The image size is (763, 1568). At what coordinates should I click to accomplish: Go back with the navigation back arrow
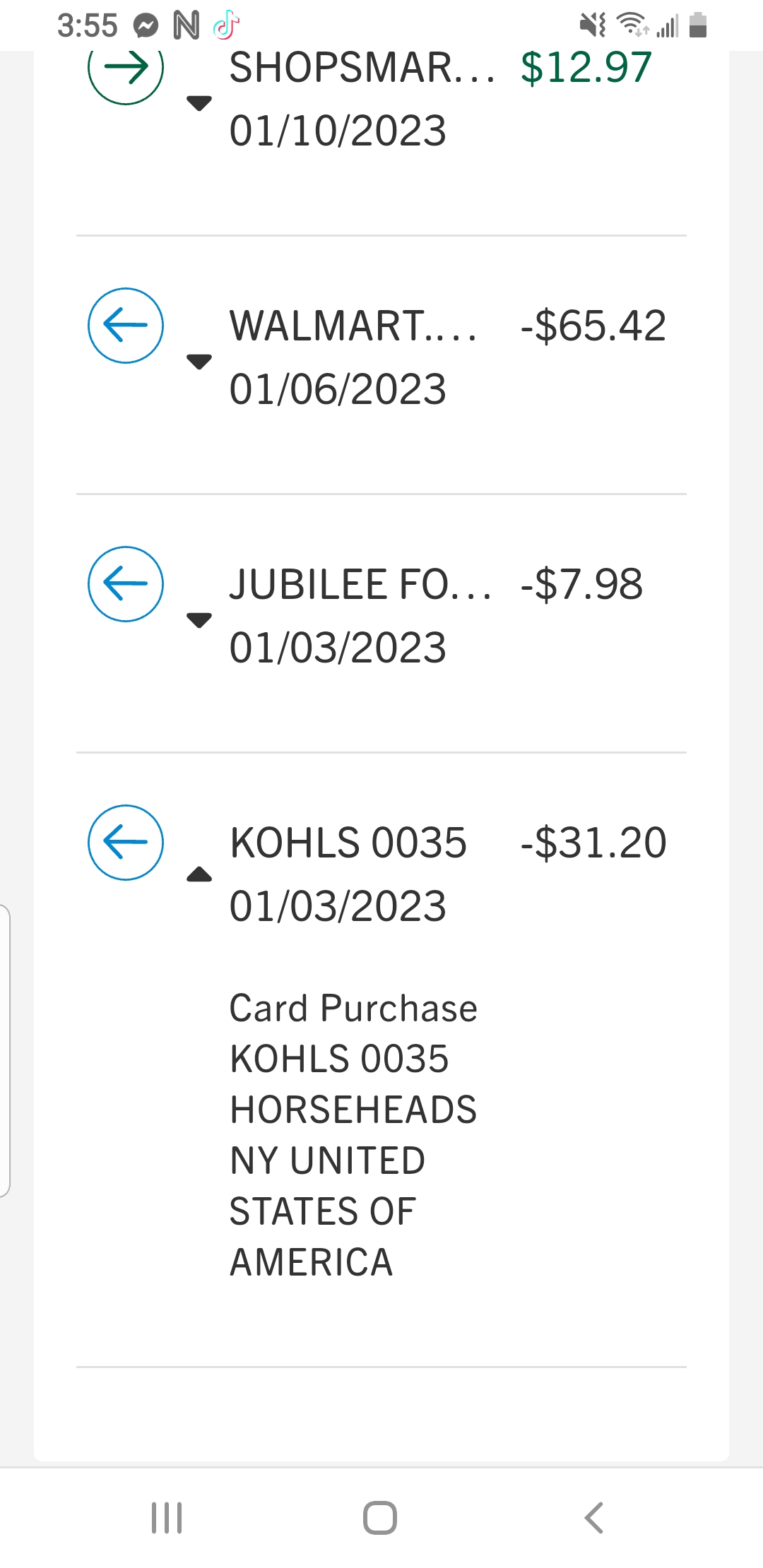[594, 1517]
